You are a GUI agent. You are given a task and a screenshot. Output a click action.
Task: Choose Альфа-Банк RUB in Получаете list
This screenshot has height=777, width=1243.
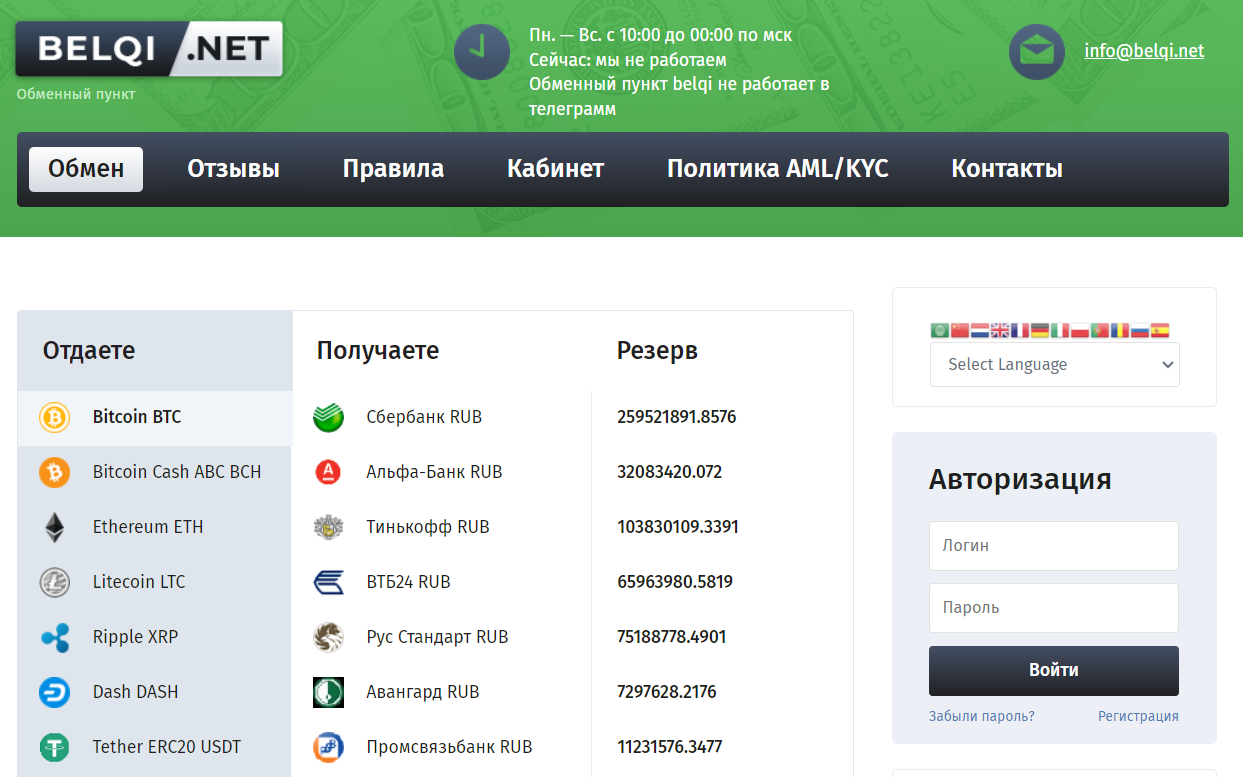pyautogui.click(x=434, y=472)
